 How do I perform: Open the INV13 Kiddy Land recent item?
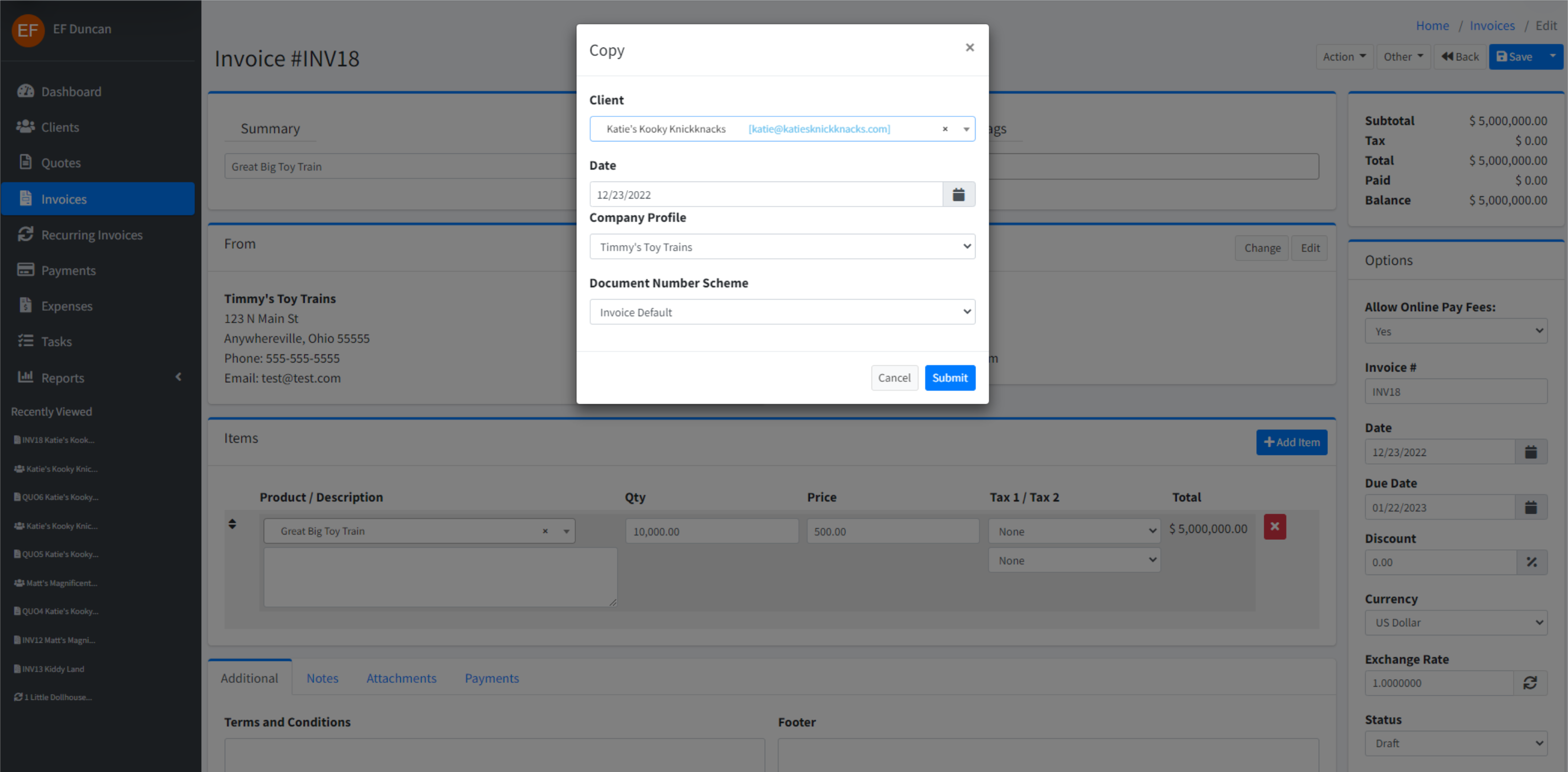click(x=52, y=668)
